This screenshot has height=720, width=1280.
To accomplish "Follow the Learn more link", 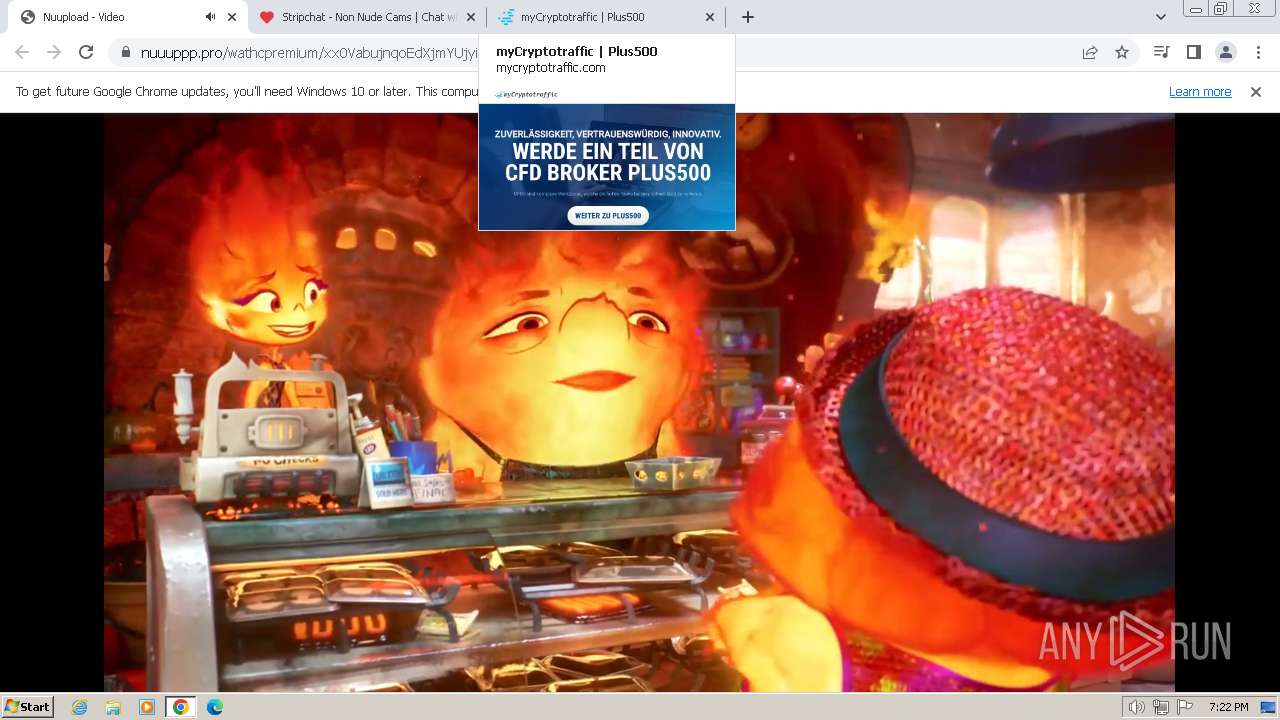I will pos(1200,91).
